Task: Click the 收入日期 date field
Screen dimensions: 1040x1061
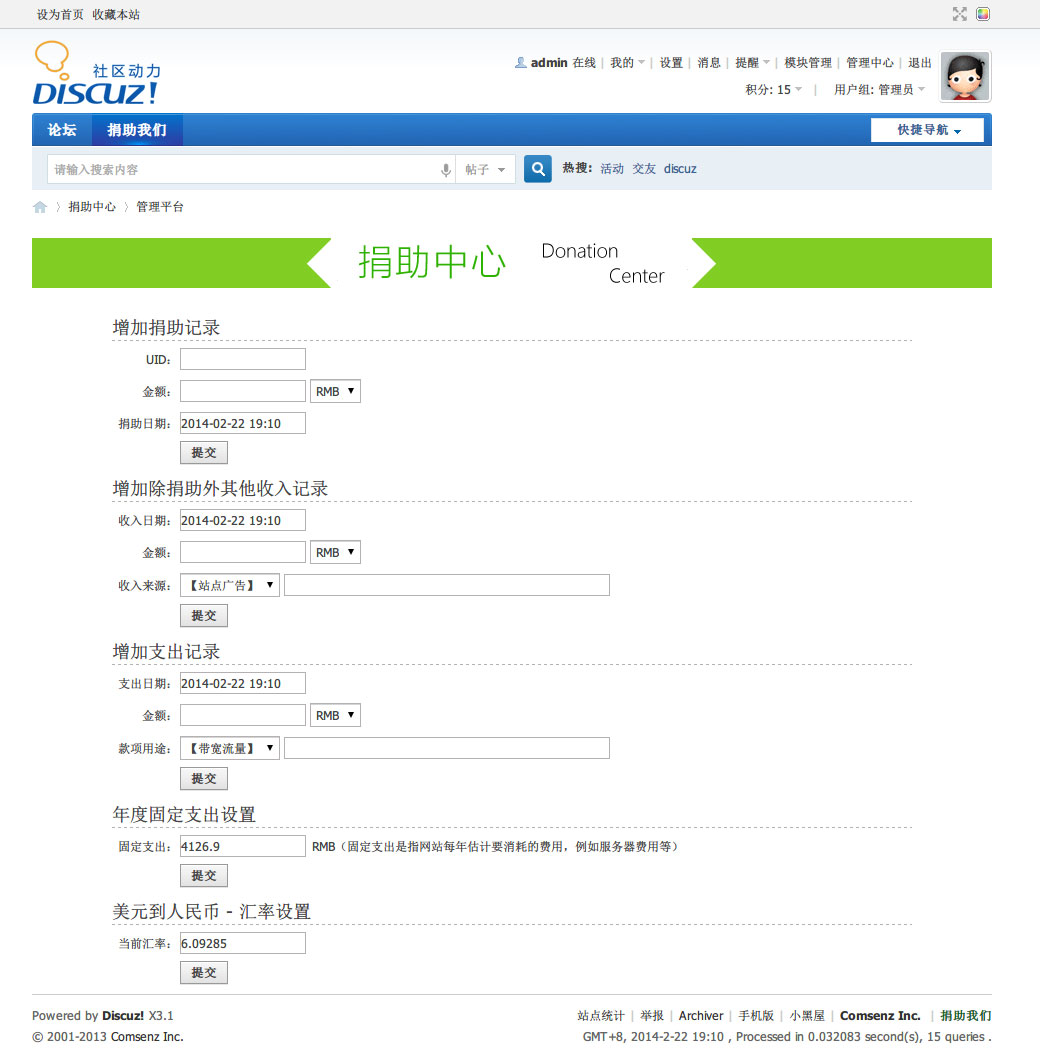Action: click(243, 520)
